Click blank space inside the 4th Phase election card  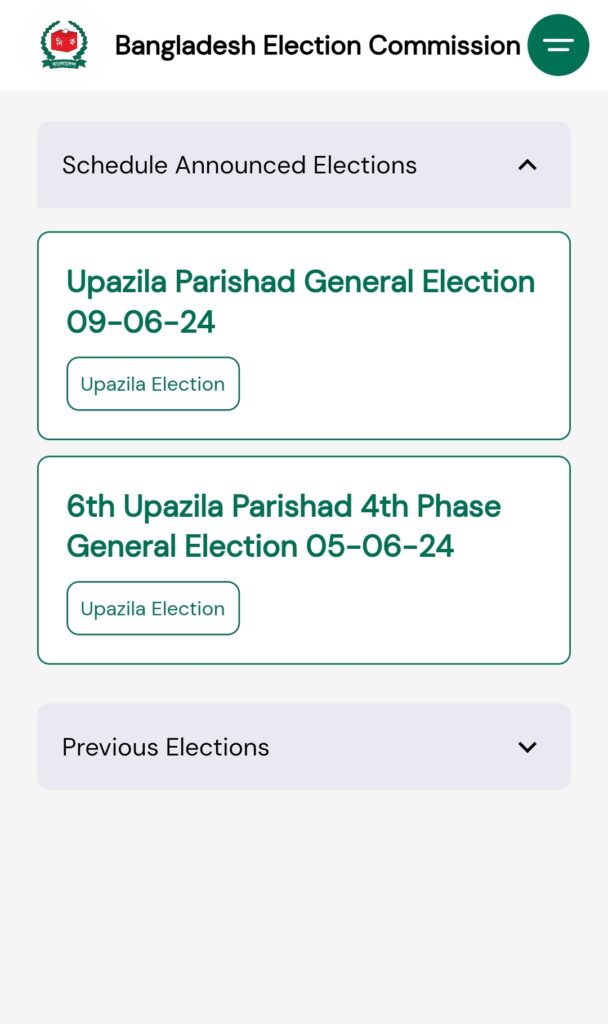point(405,609)
